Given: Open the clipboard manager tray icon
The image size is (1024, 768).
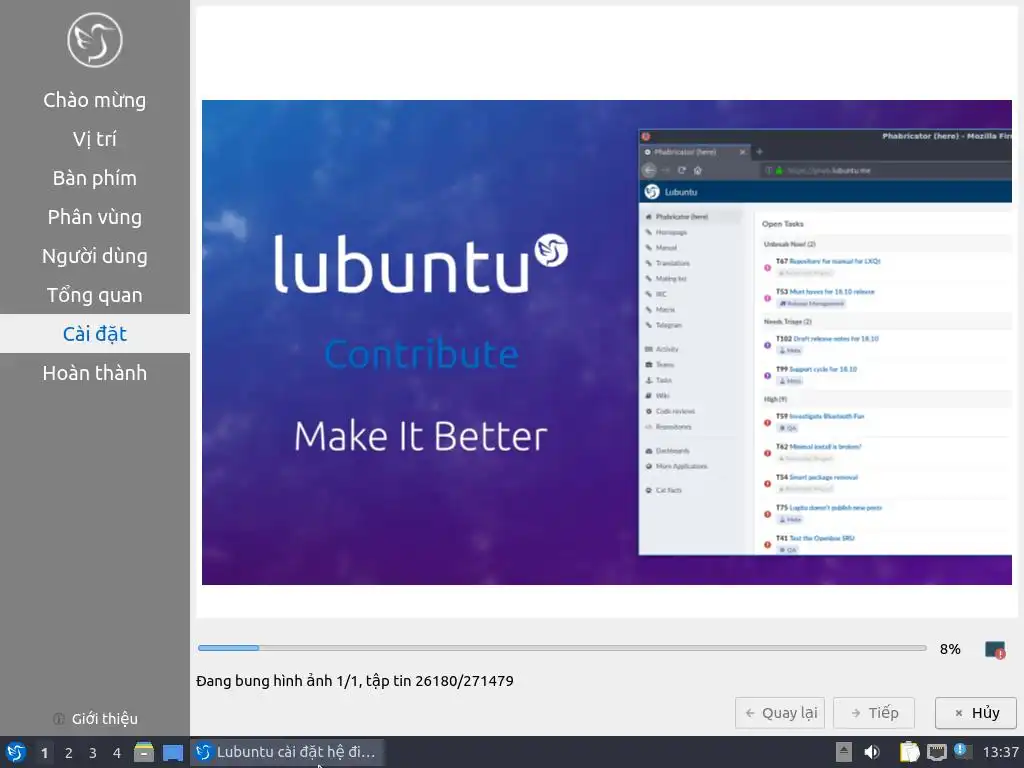Looking at the screenshot, I should [x=909, y=752].
